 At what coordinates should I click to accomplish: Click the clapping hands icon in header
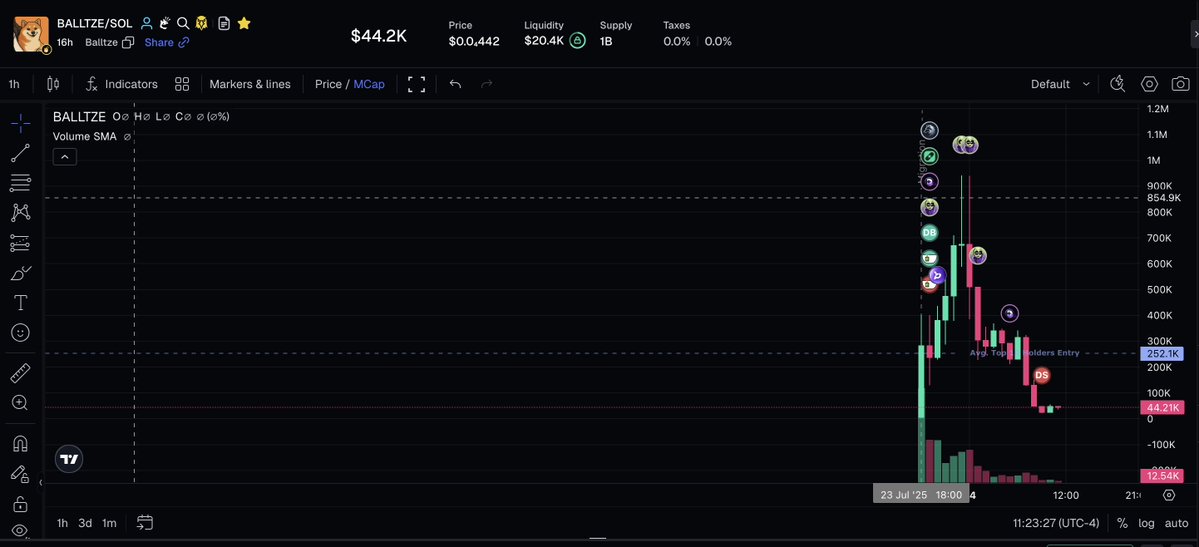click(164, 24)
